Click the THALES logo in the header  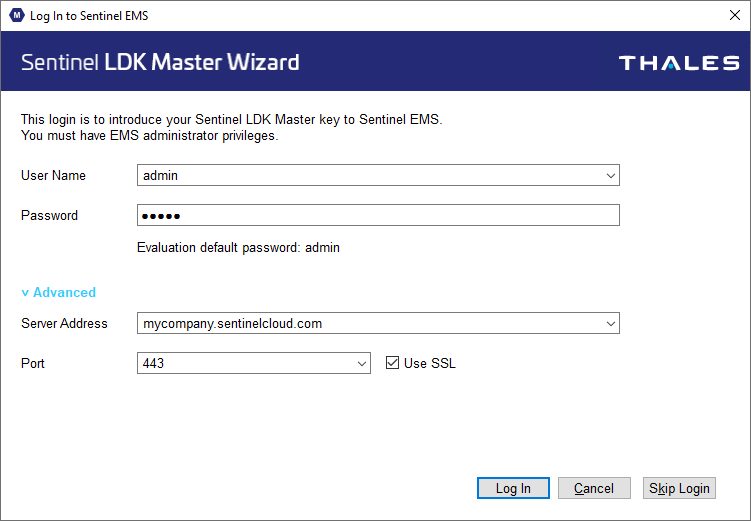click(679, 63)
